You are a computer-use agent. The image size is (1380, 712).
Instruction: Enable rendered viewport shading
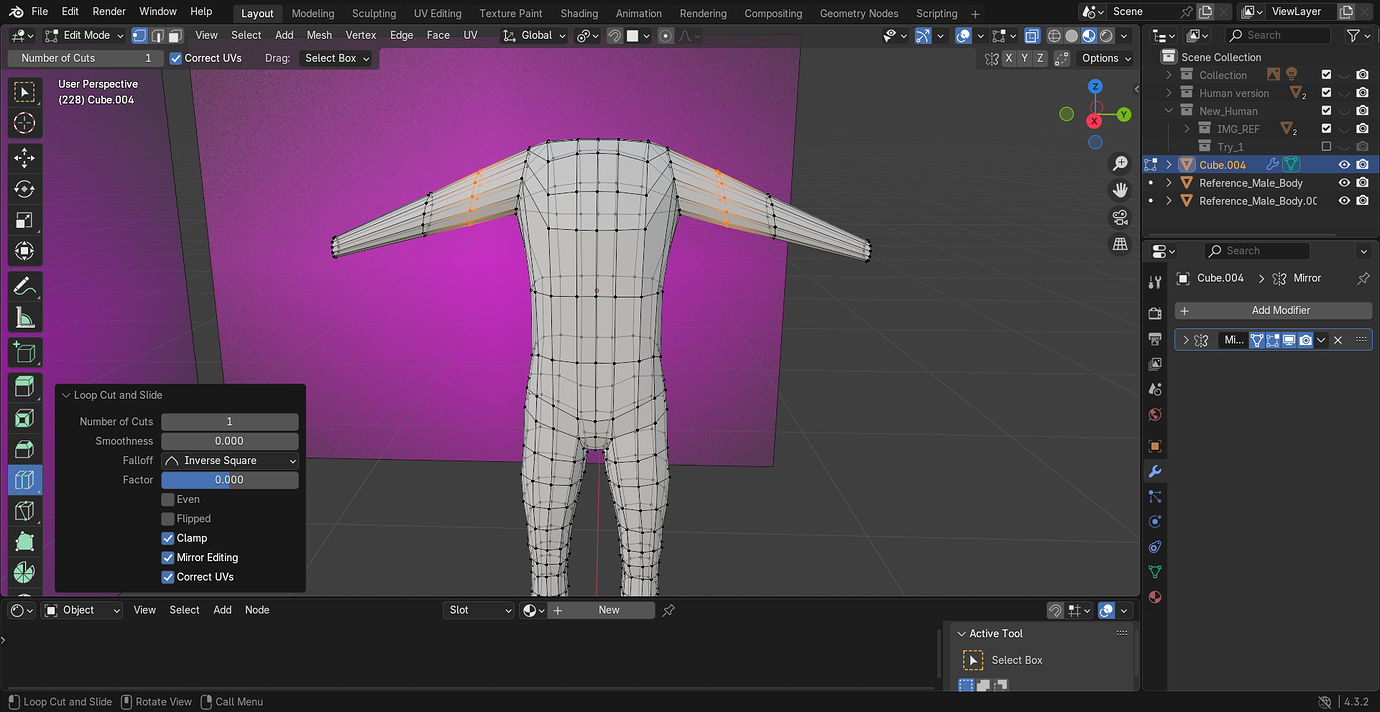[x=1106, y=35]
